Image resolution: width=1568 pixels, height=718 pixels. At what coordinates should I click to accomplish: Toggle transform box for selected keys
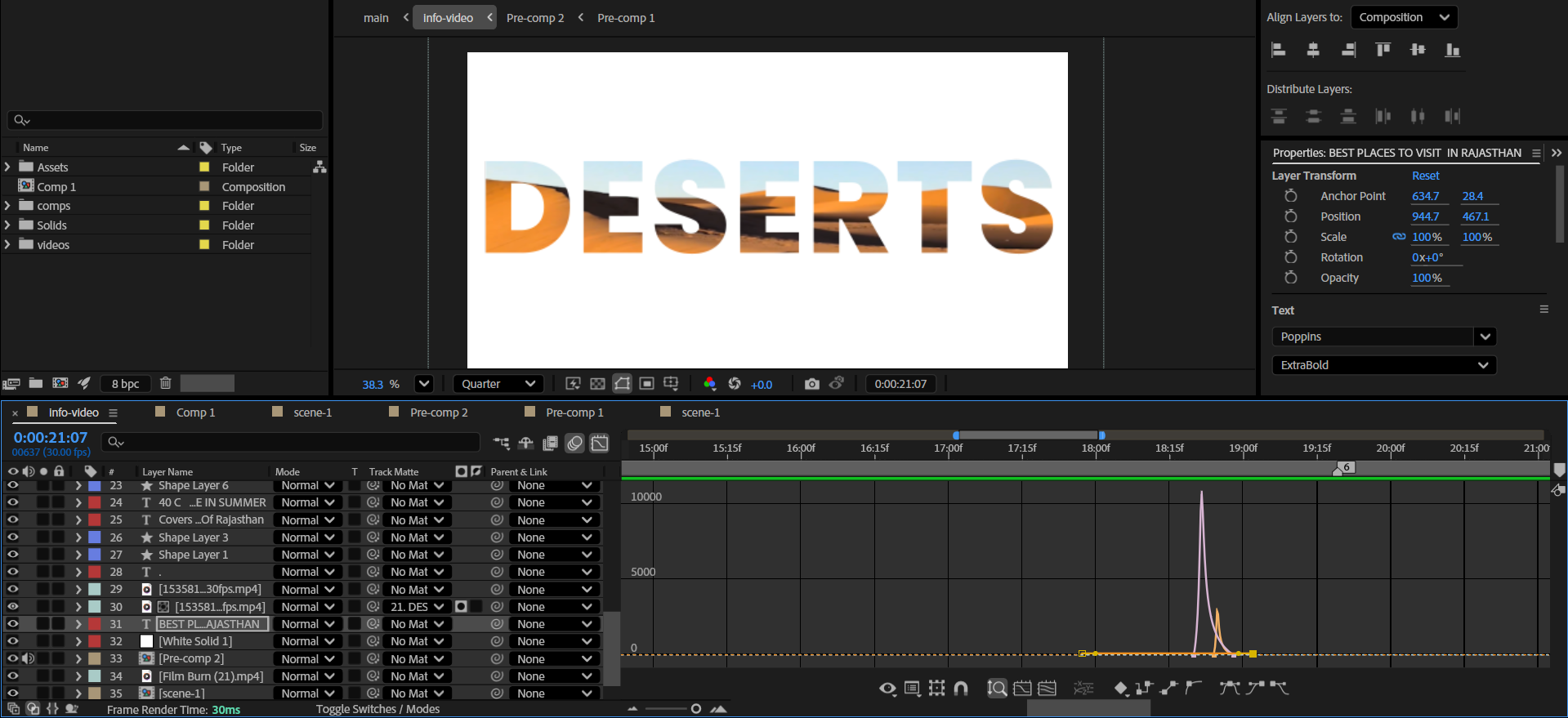point(937,689)
